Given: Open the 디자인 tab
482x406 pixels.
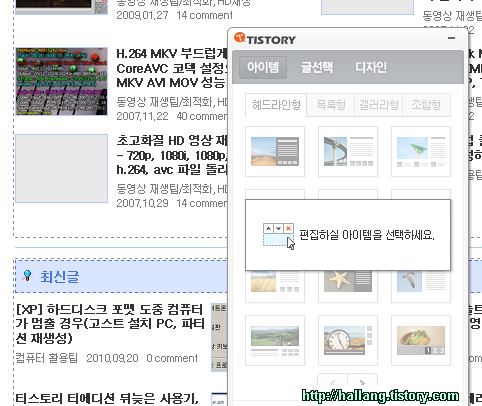Looking at the screenshot, I should [371, 67].
